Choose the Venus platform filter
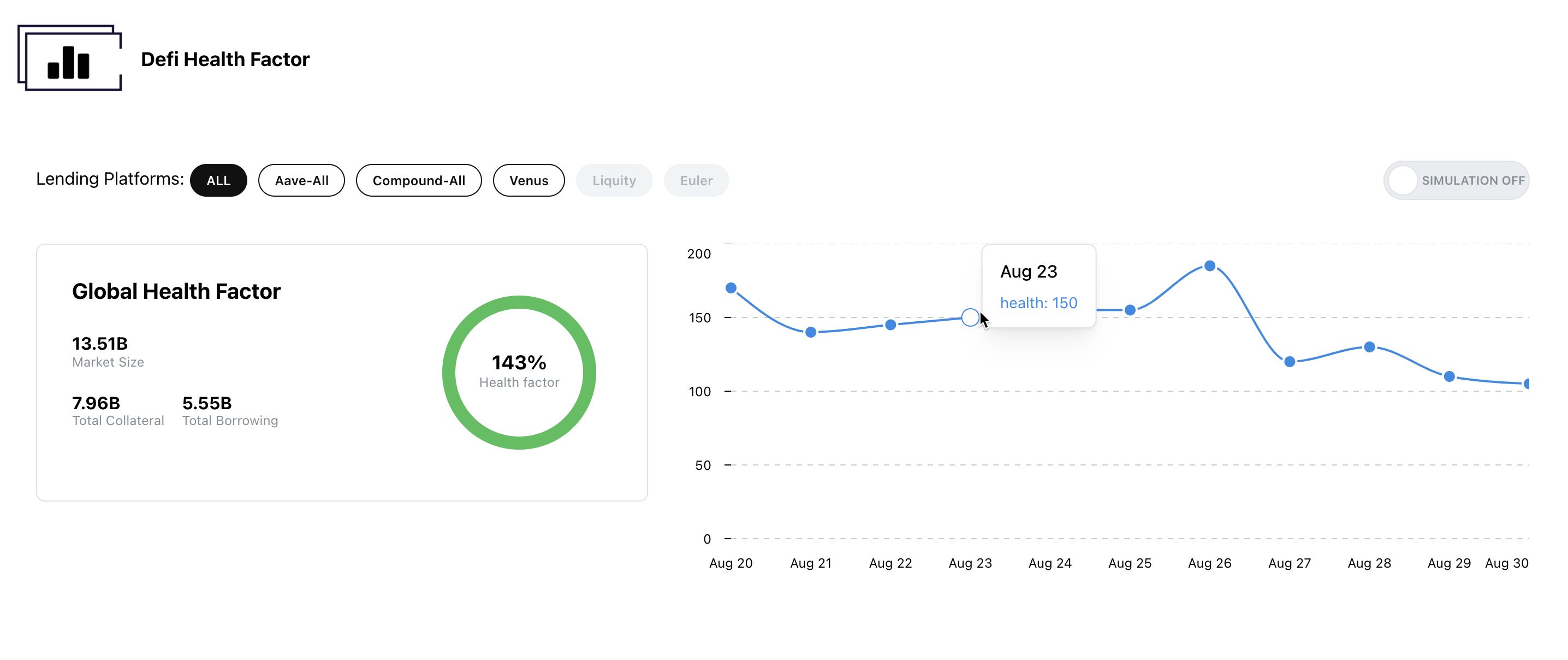The height and width of the screenshot is (660, 1568). pos(529,180)
